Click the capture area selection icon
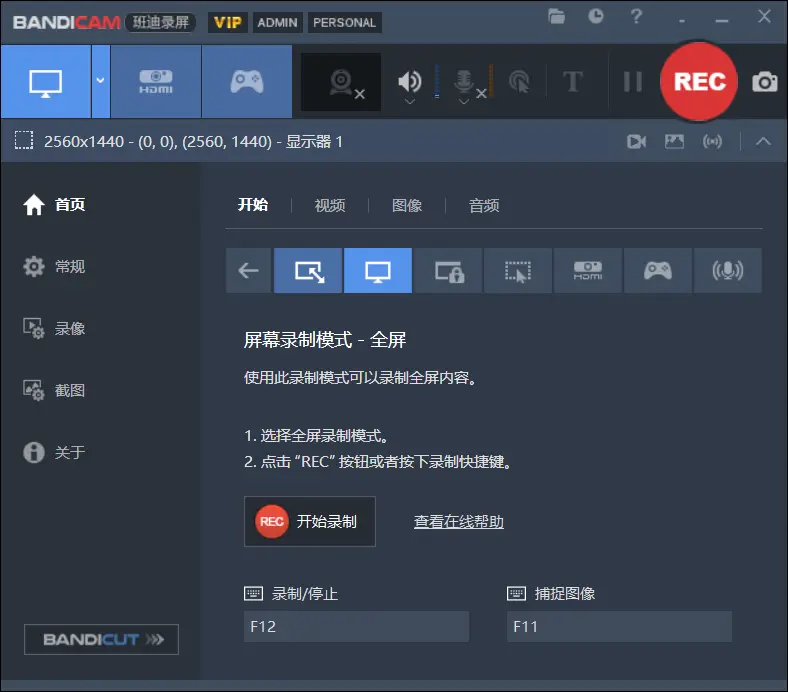 [24, 141]
